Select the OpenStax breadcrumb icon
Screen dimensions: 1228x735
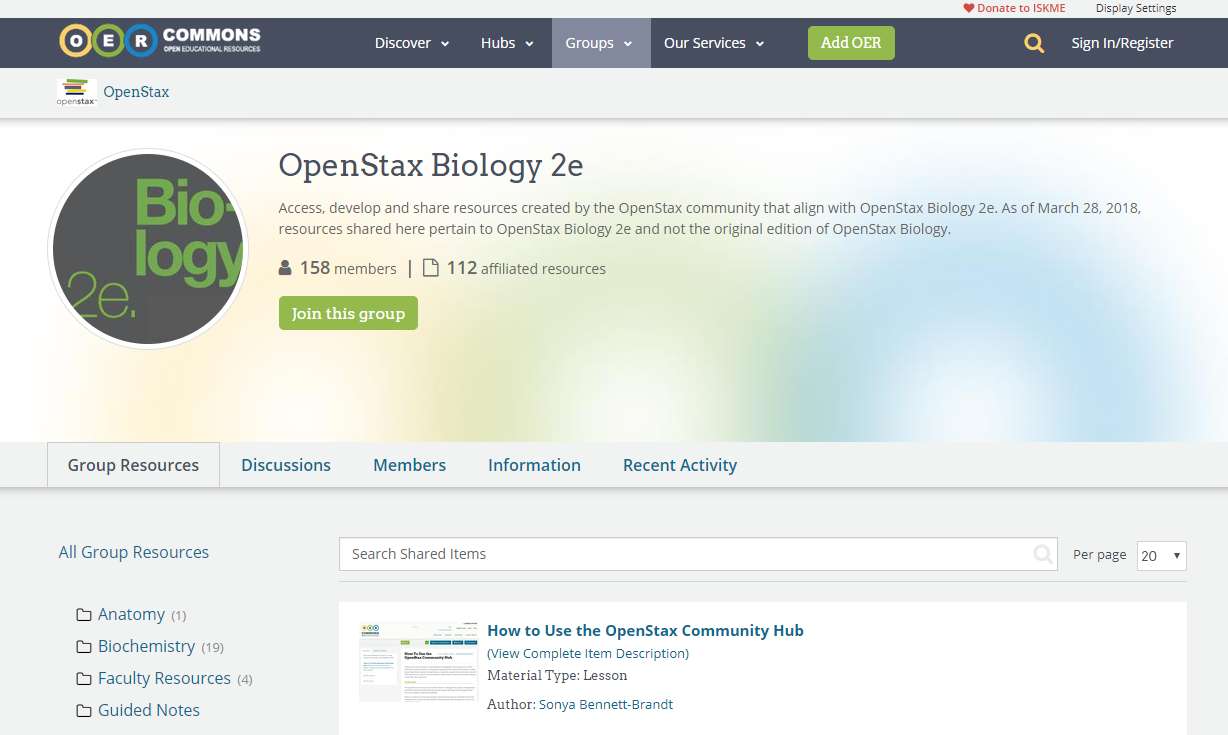point(76,91)
